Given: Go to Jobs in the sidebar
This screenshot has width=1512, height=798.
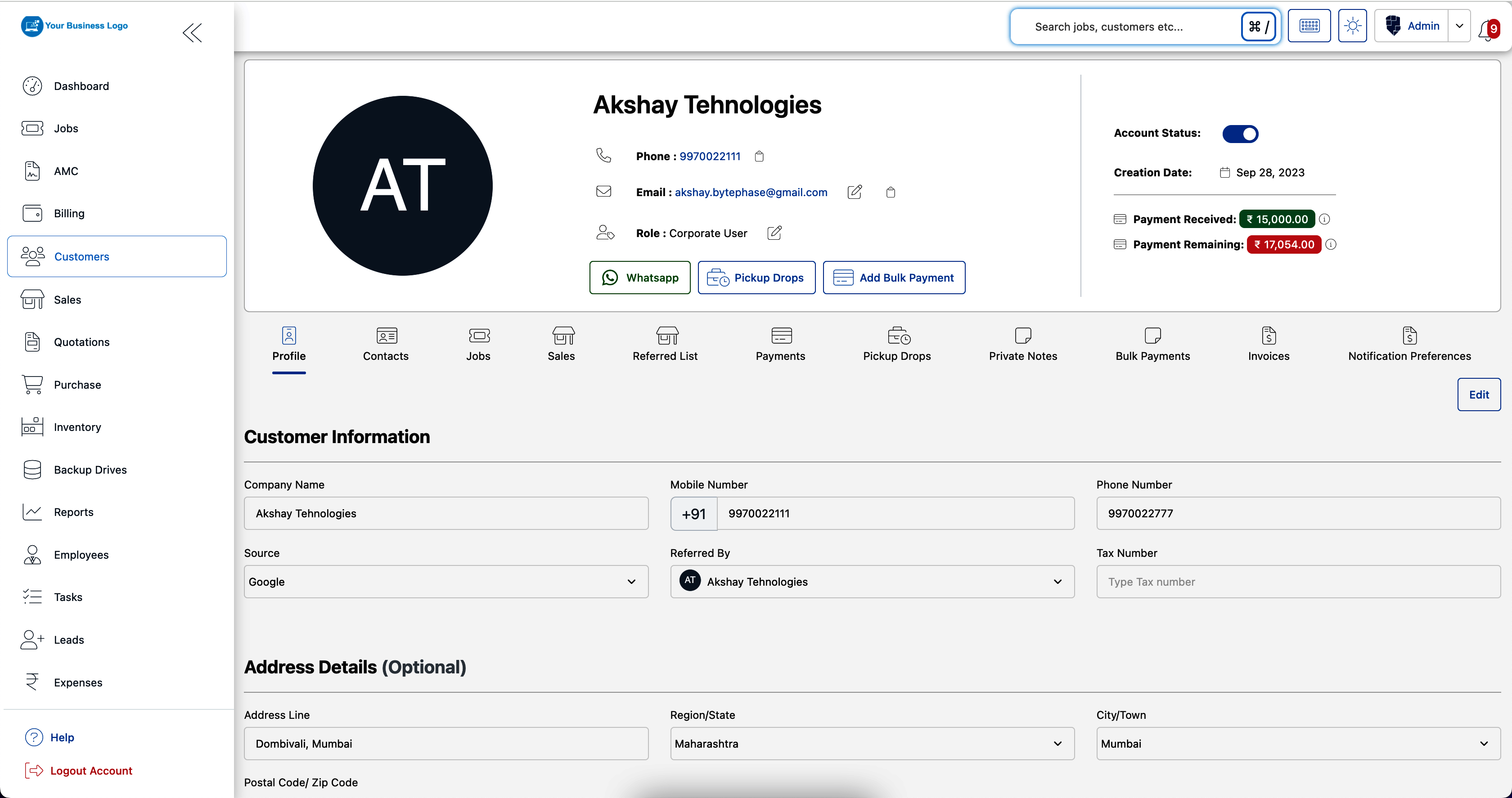Looking at the screenshot, I should (117, 129).
